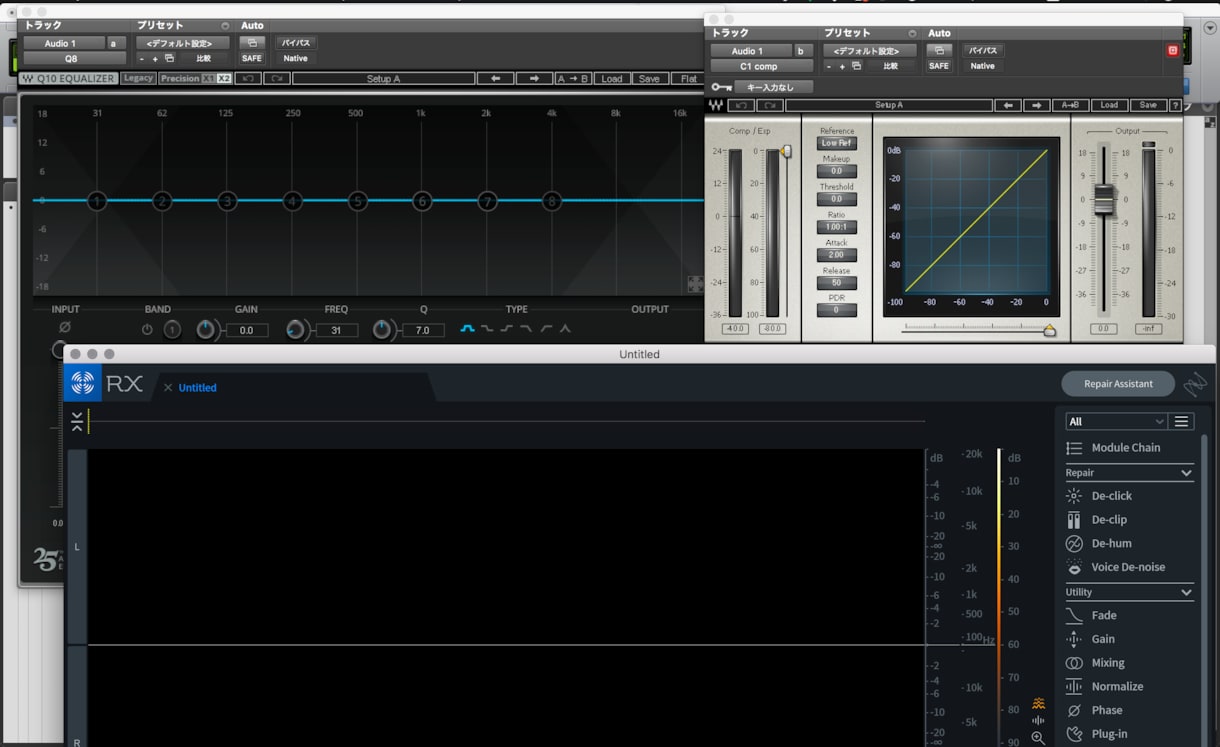Click the Gain knob in Q10 Equalizer

(x=206, y=330)
